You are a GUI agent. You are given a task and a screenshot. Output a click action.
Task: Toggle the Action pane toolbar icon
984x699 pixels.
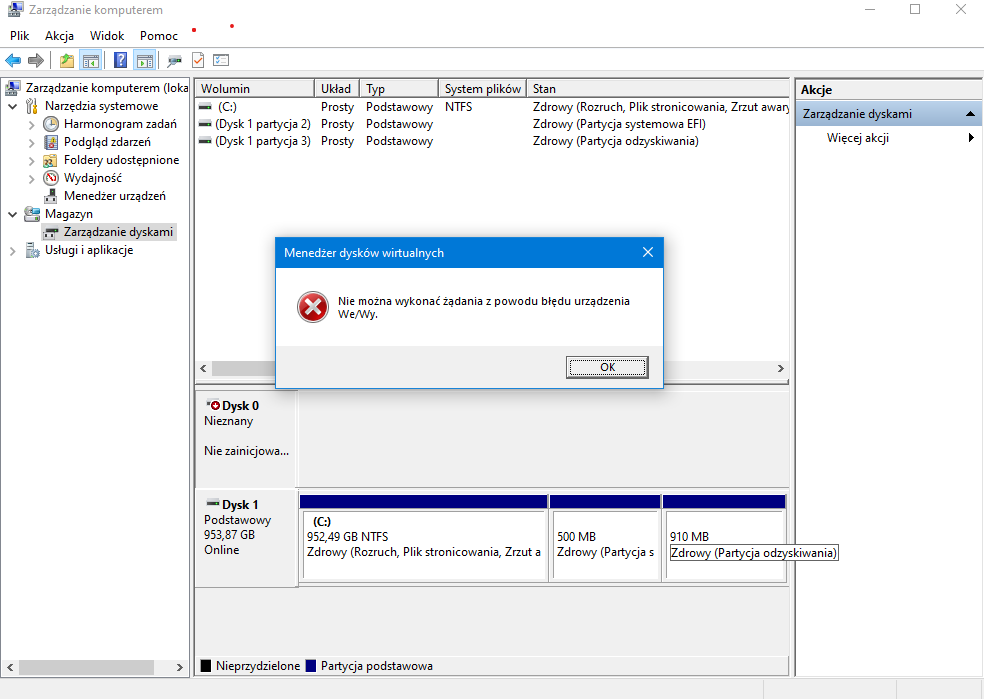[144, 60]
